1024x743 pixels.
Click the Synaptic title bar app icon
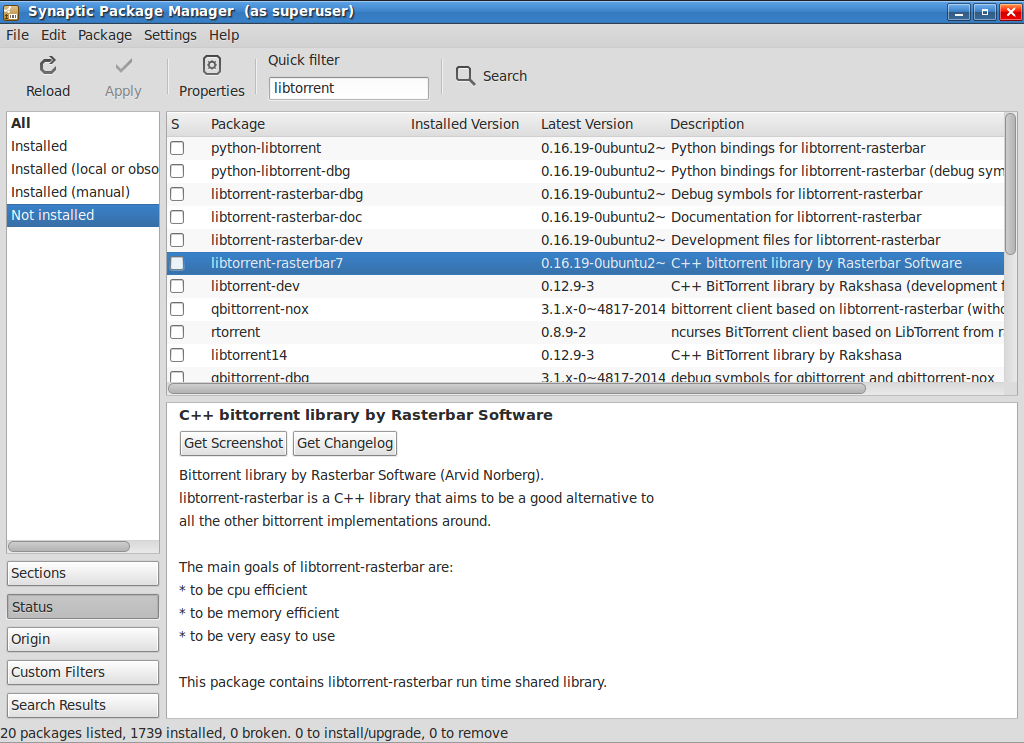point(11,12)
